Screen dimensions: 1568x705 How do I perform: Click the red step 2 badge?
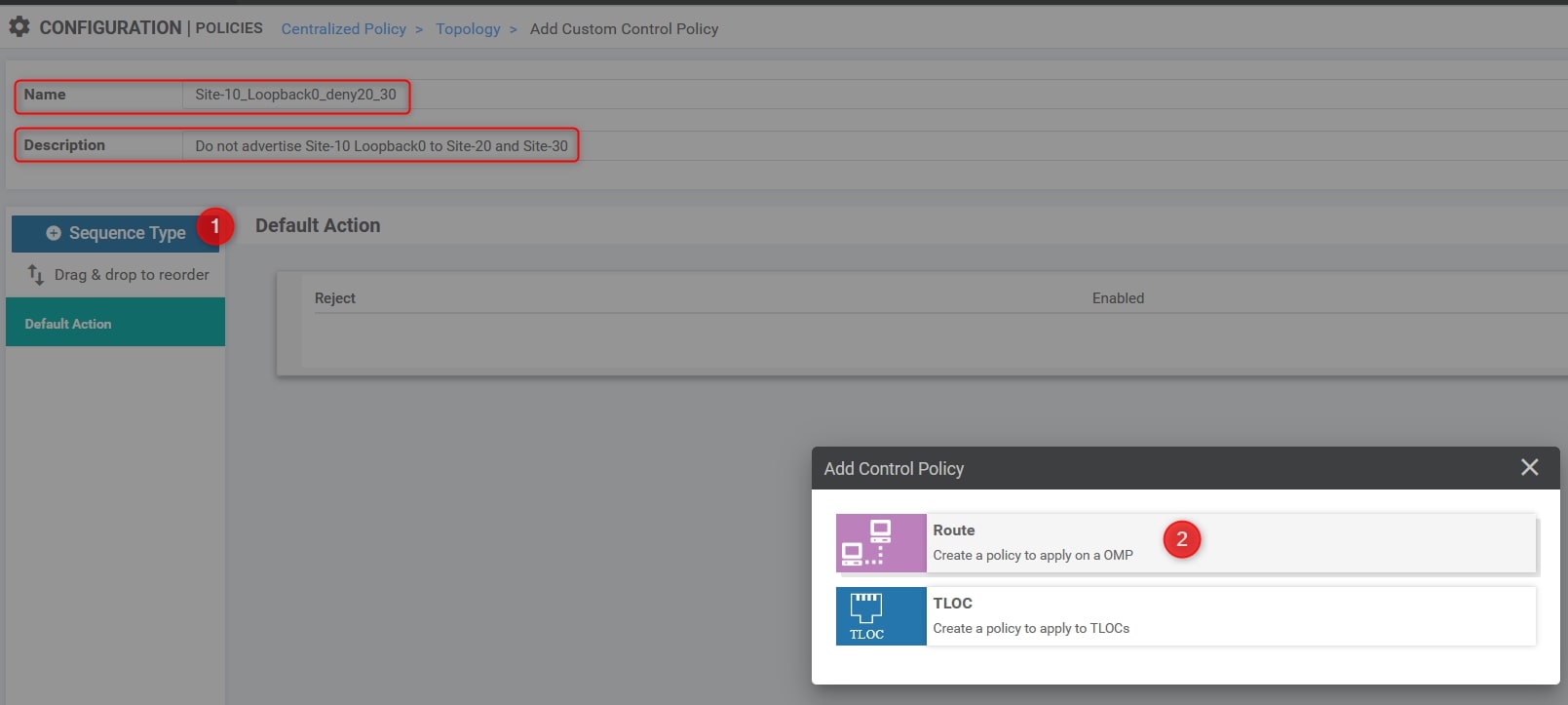1181,539
